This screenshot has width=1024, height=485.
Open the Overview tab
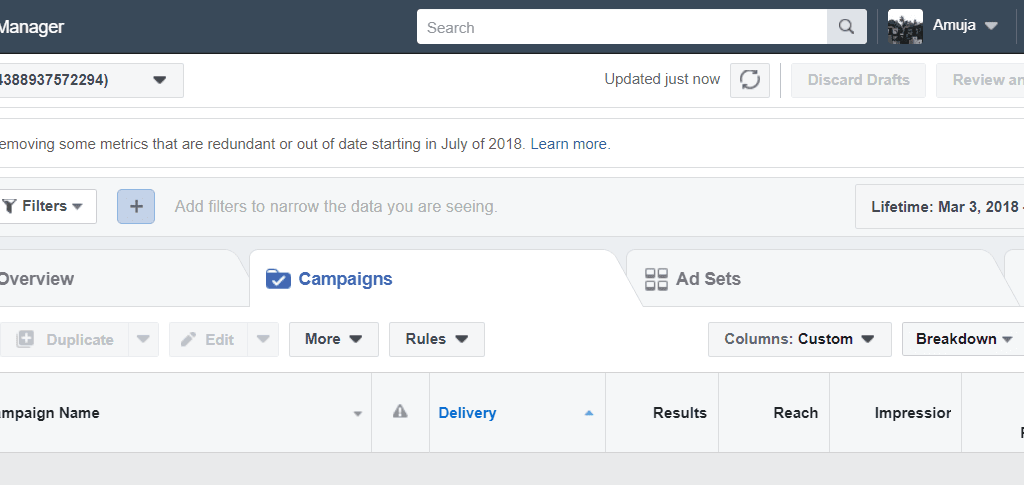pos(37,279)
